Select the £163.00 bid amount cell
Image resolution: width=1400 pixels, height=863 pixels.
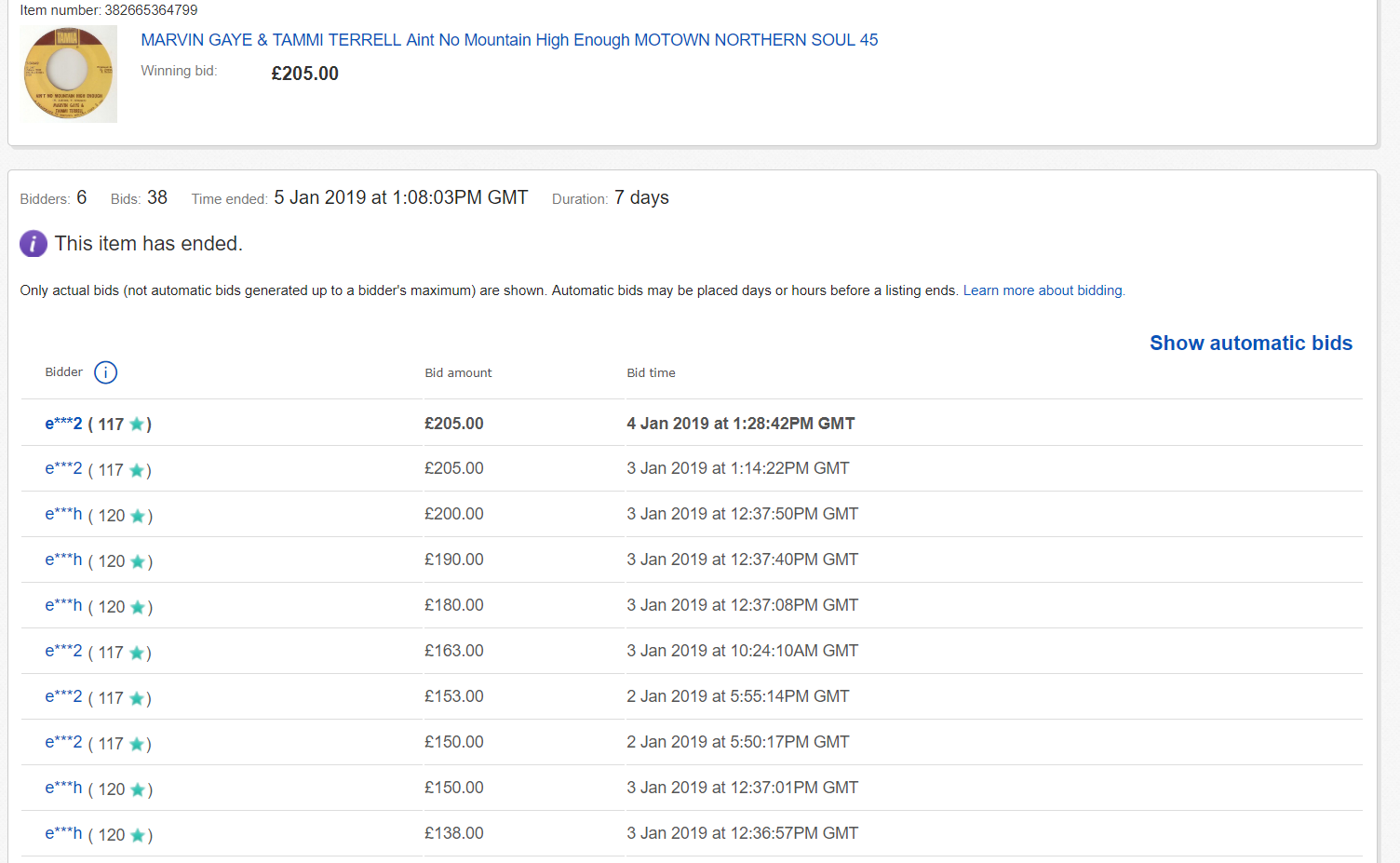click(x=454, y=651)
